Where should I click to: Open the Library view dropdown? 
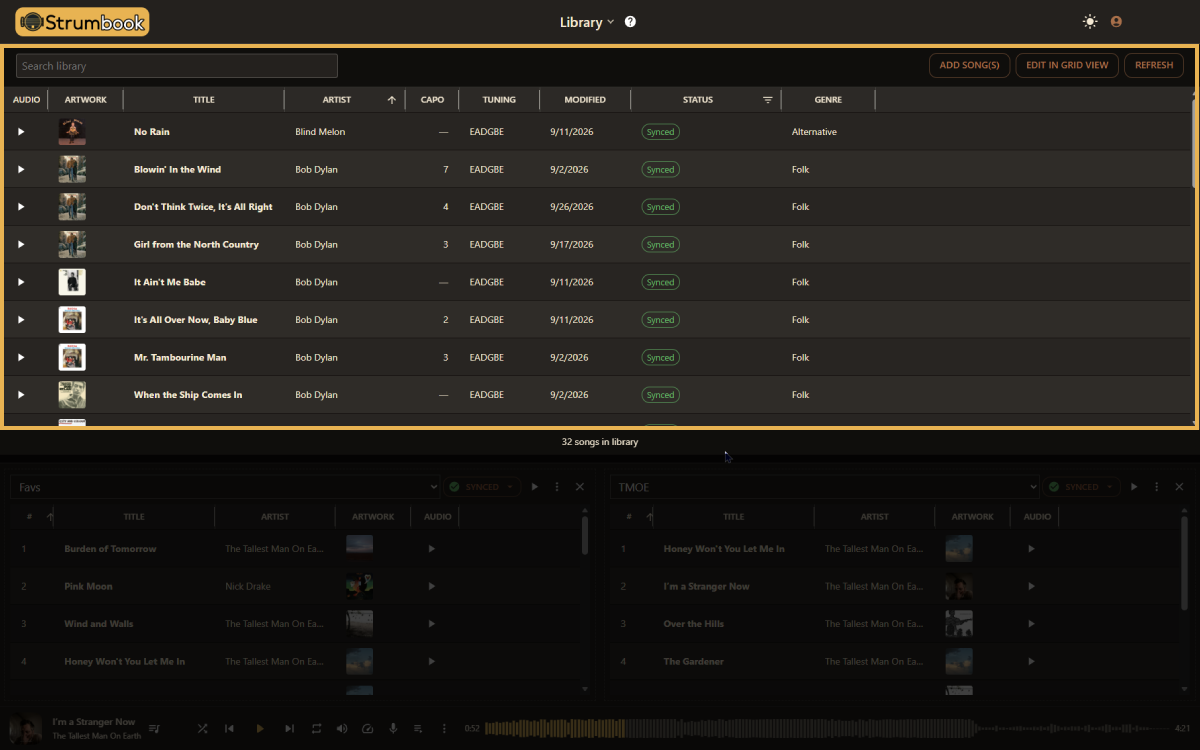[x=587, y=22]
